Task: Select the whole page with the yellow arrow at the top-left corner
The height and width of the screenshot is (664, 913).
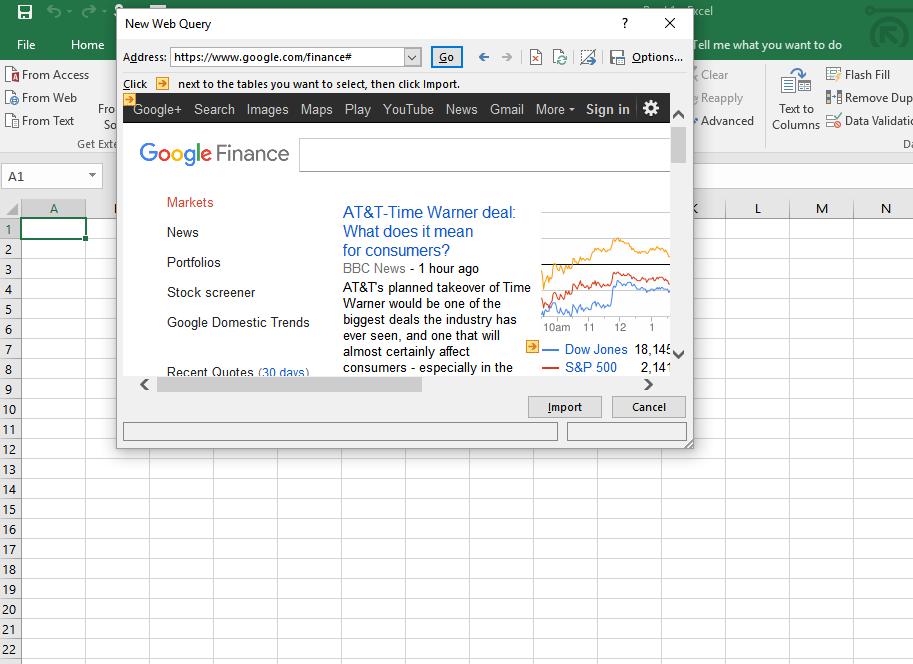Action: (x=129, y=99)
